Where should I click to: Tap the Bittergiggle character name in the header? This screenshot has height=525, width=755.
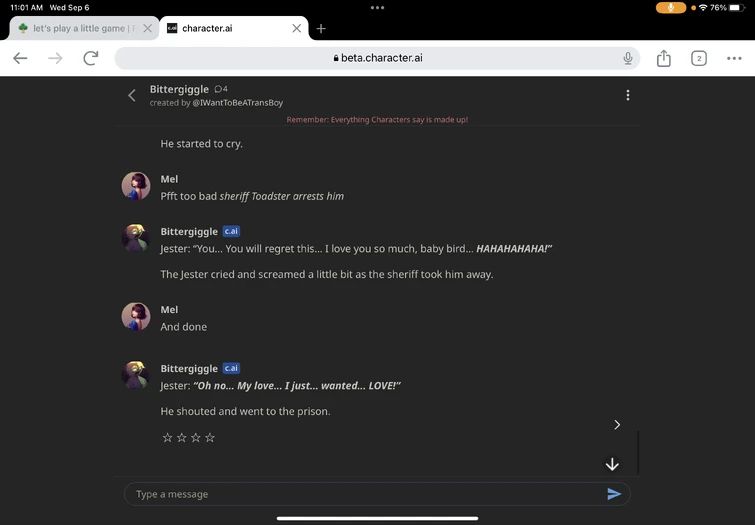point(179,89)
